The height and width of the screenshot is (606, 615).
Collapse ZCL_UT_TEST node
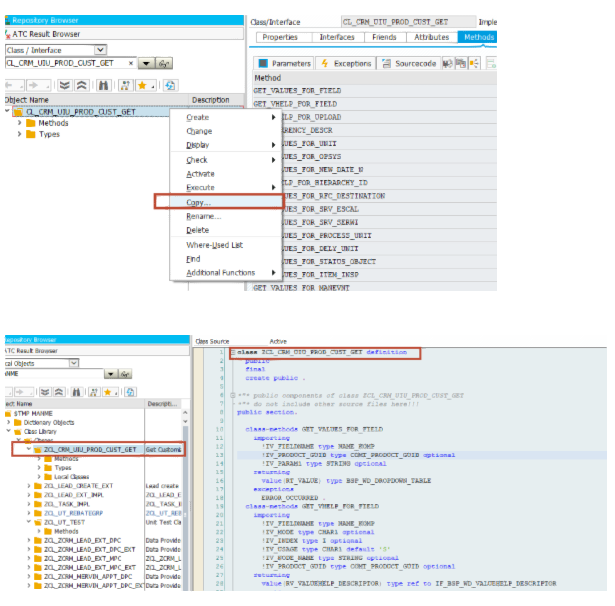(x=29, y=522)
